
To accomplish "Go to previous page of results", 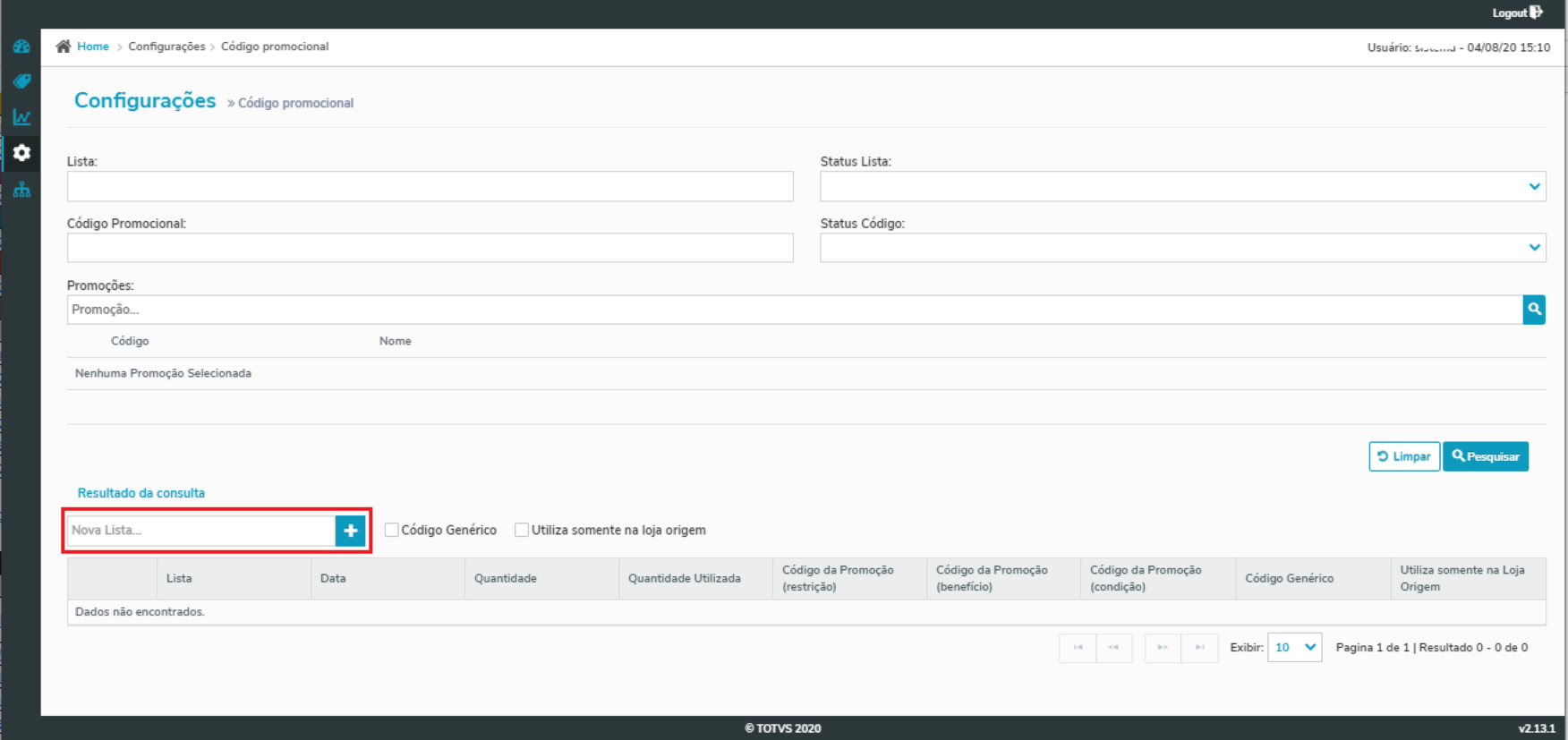I will [x=1113, y=648].
